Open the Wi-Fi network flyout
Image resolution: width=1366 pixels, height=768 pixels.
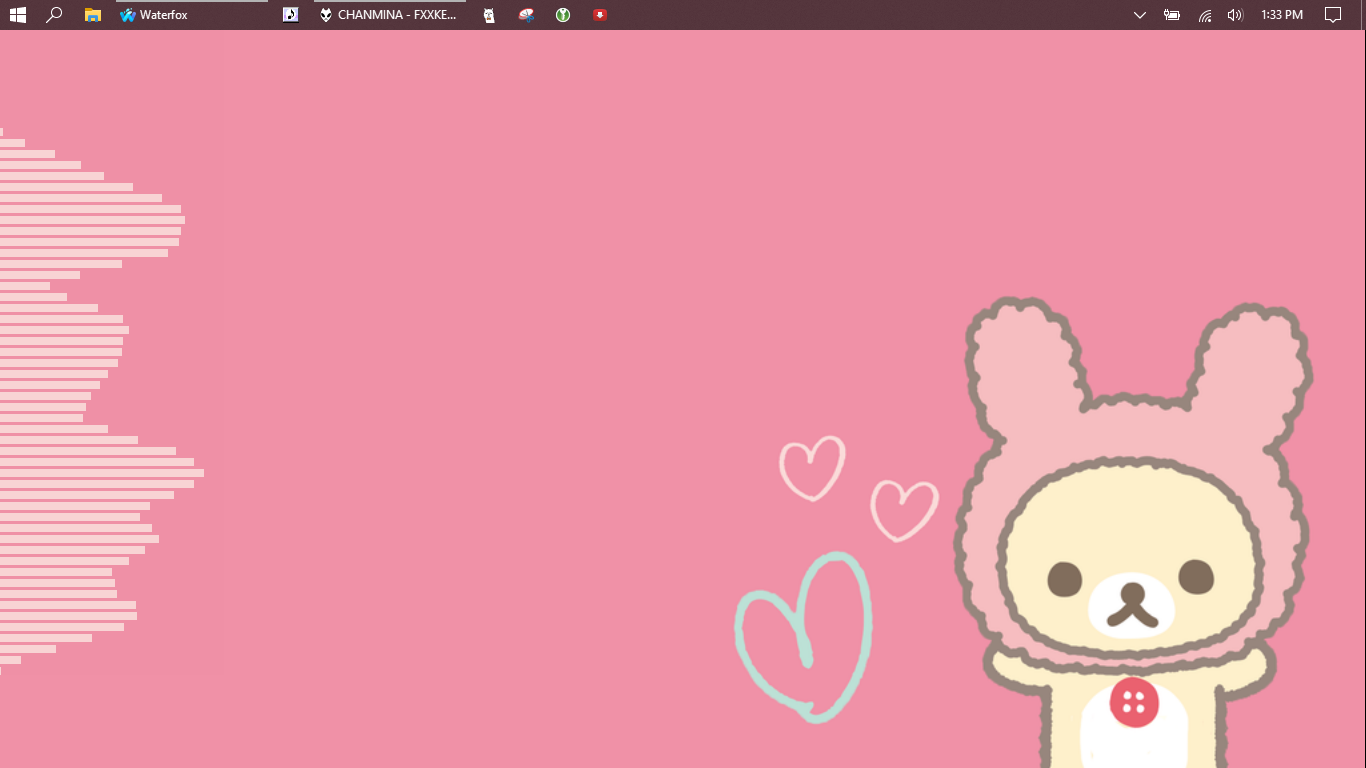[x=1205, y=15]
